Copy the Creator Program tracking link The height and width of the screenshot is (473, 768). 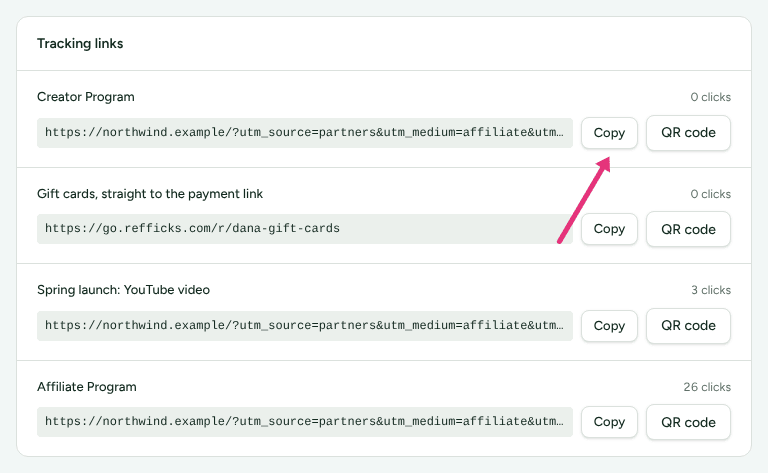point(609,133)
